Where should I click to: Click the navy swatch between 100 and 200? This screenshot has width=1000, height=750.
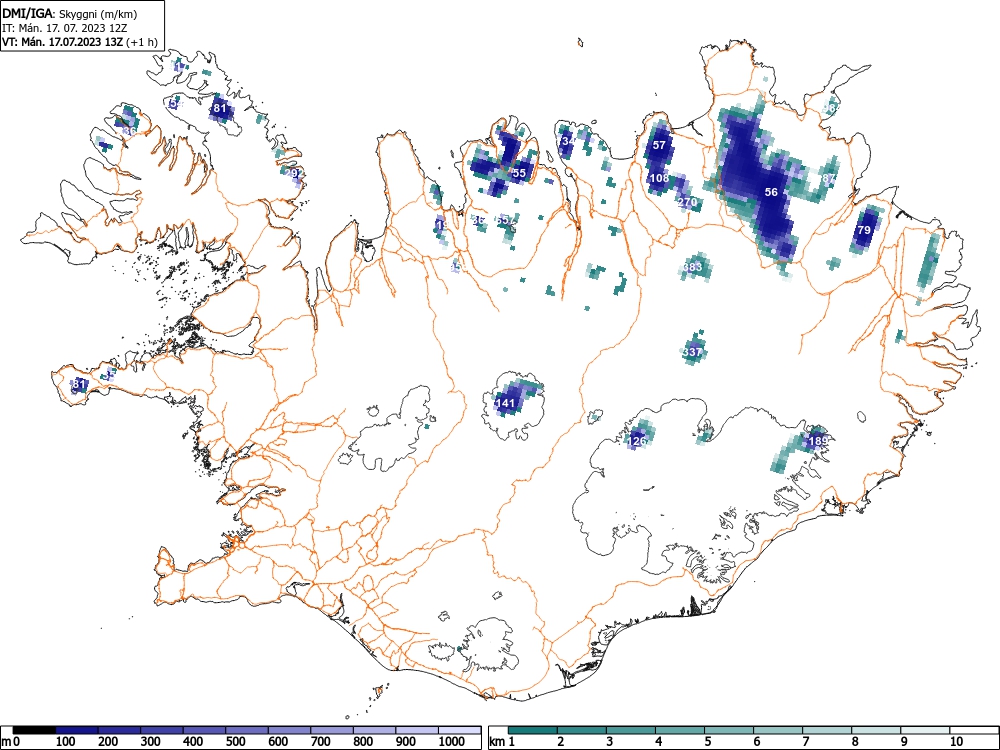click(x=77, y=730)
